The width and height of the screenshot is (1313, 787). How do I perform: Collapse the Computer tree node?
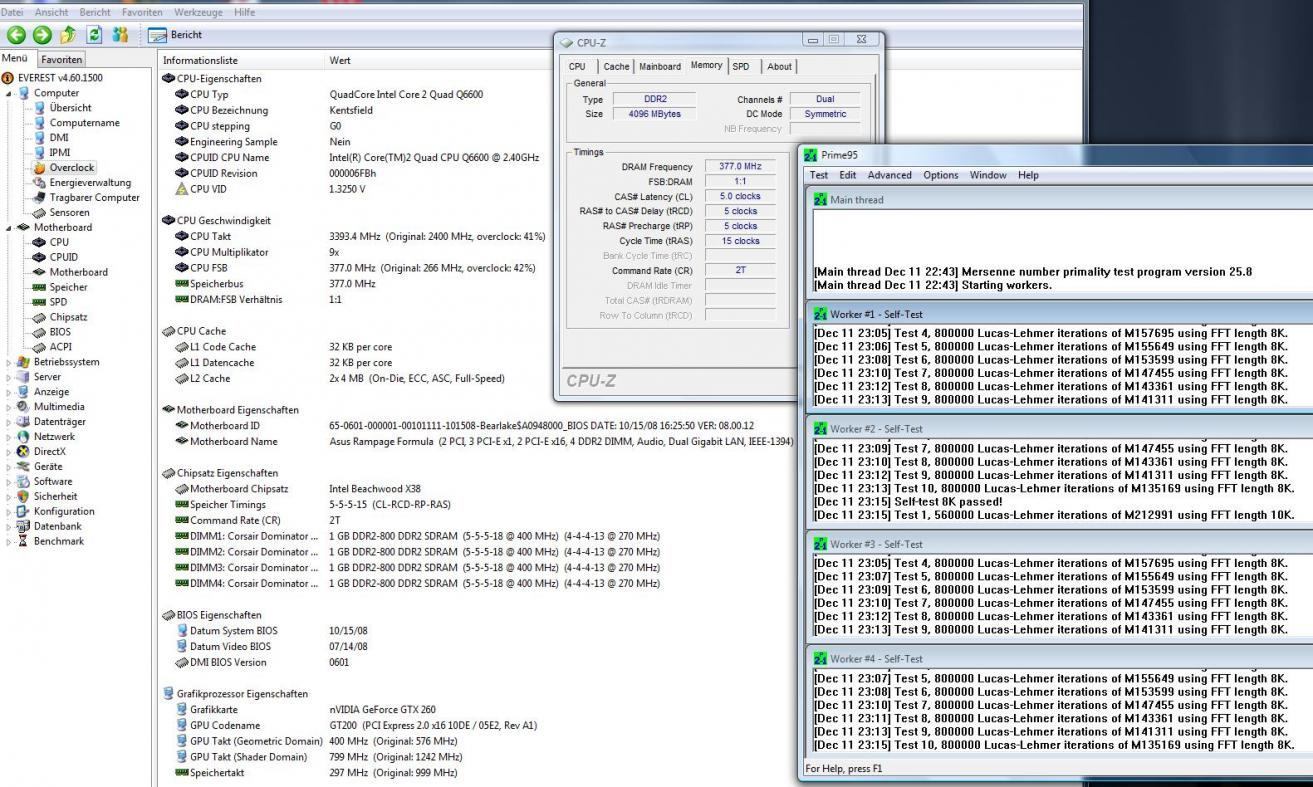coord(10,93)
